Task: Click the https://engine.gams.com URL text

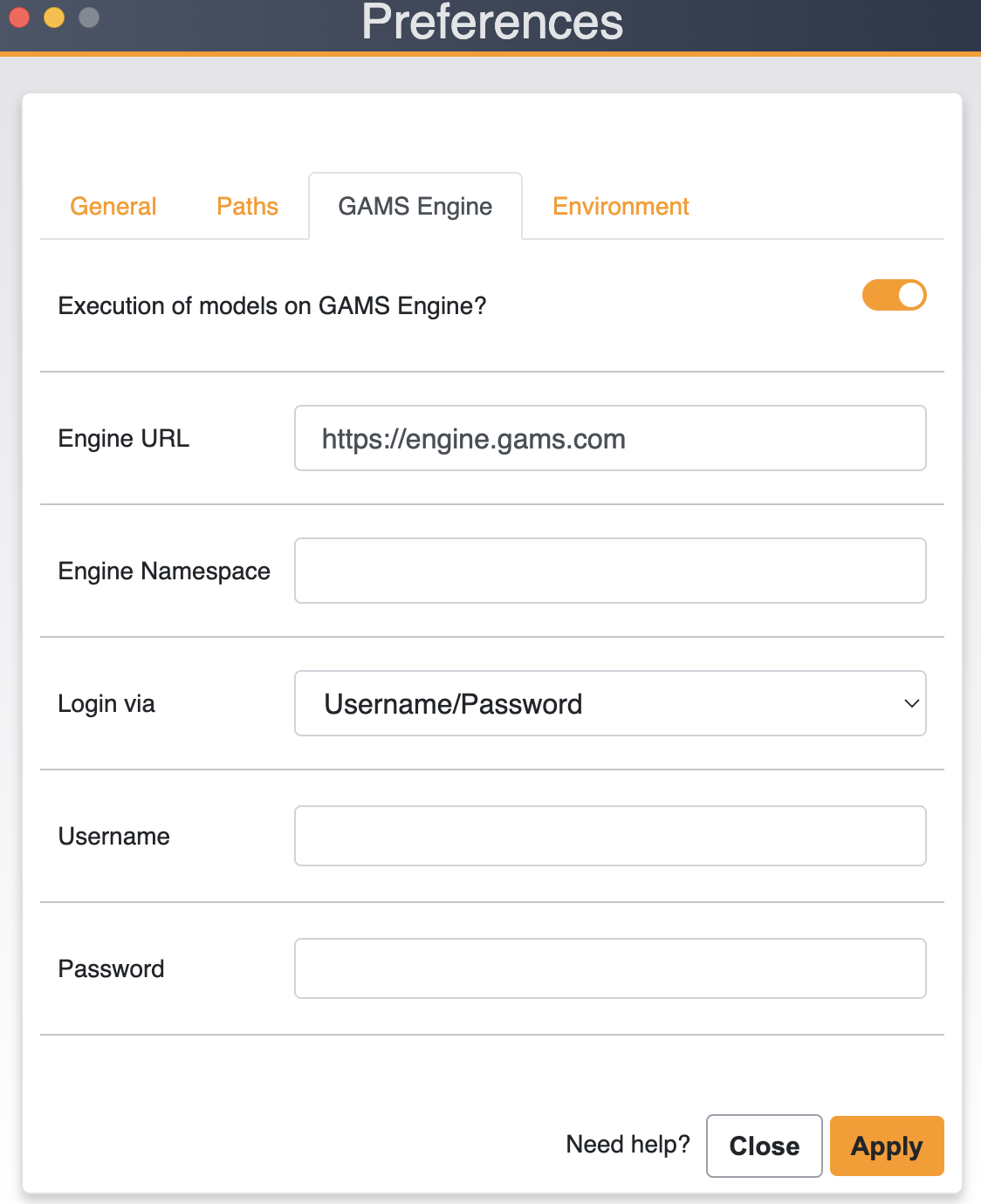Action: [474, 438]
